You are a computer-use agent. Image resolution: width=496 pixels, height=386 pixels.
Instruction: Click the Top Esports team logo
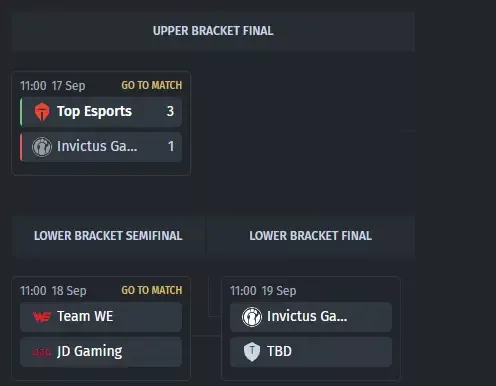tap(42, 112)
